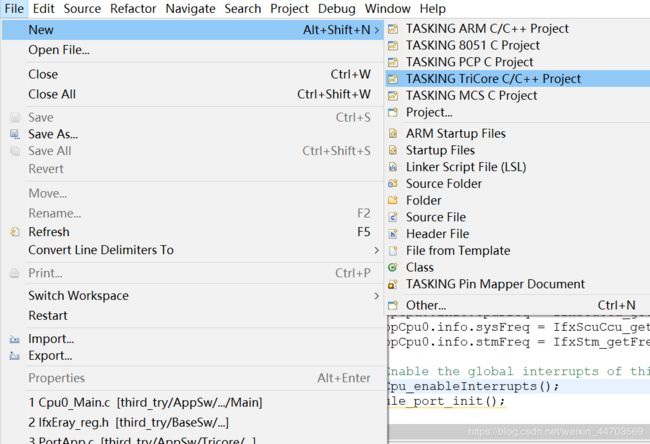This screenshot has width=650, height=444.
Task: Select Close in the File menu
Action: [194, 74]
